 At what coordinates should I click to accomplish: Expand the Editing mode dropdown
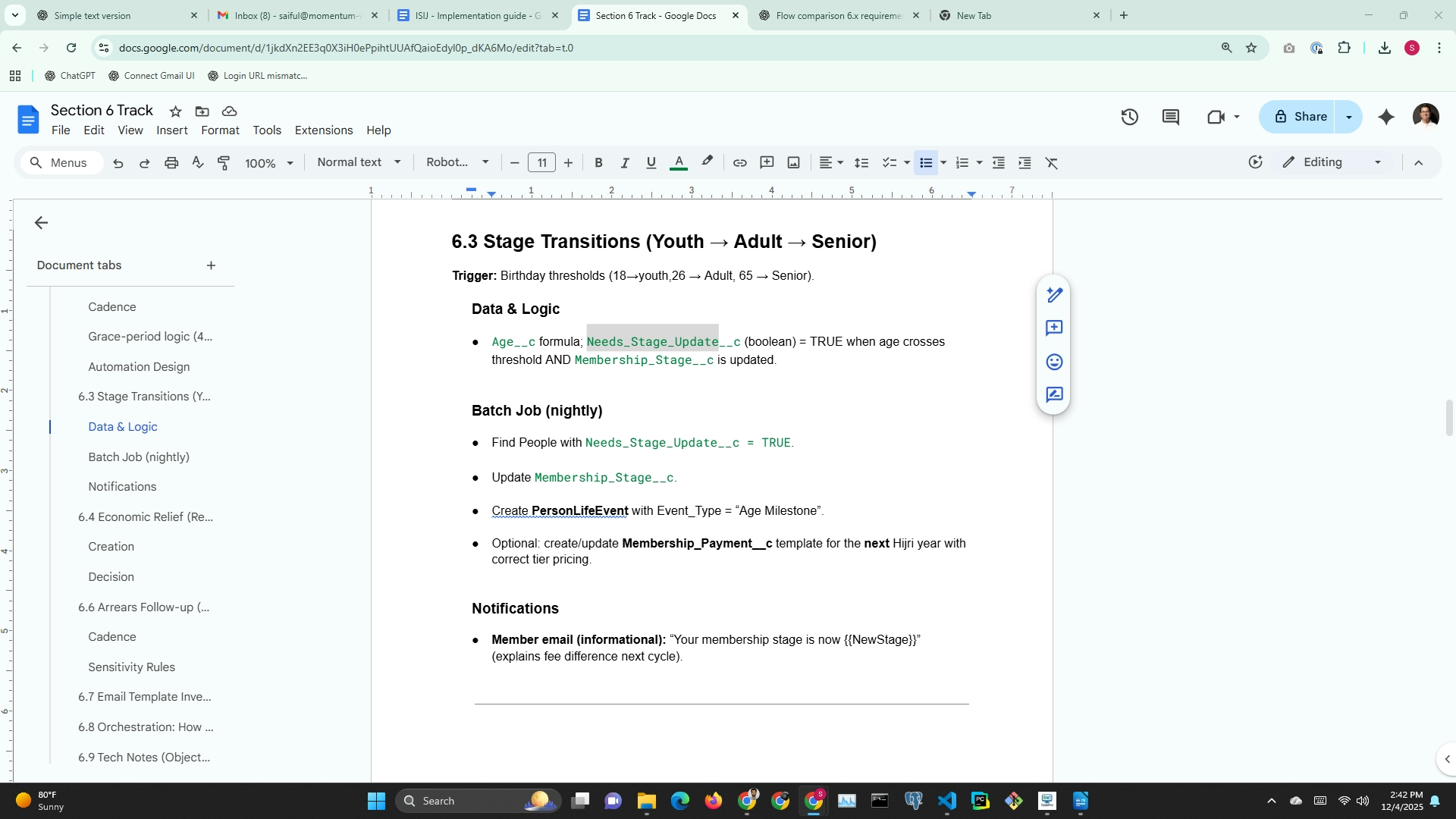click(1377, 162)
